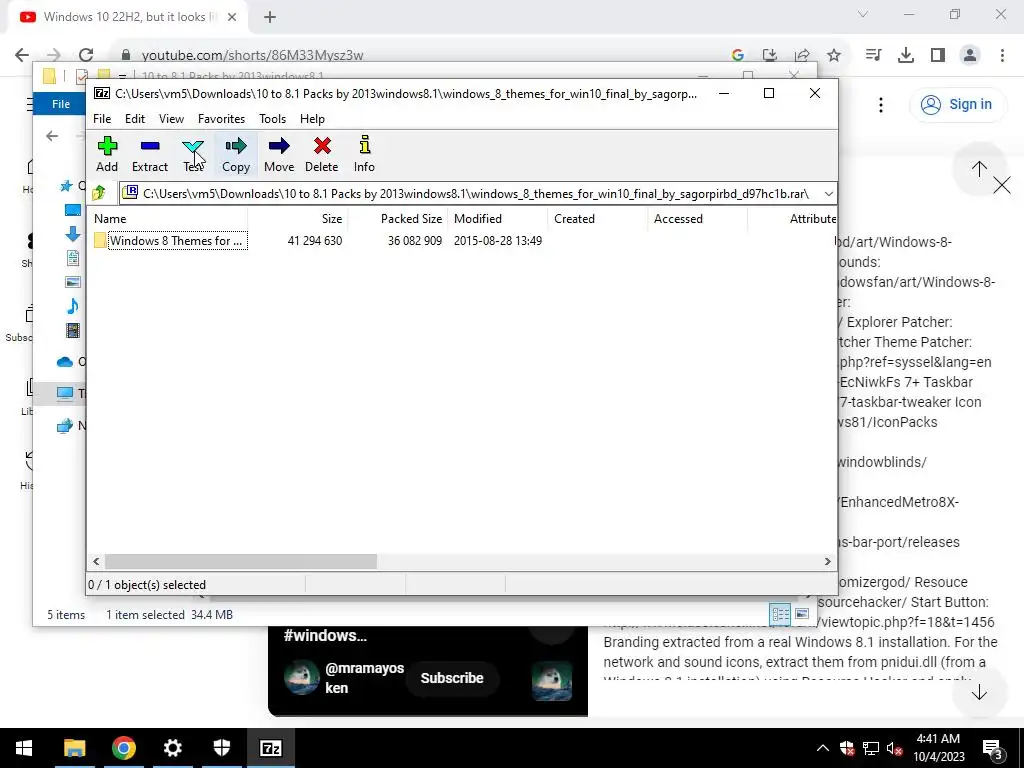Image resolution: width=1024 pixels, height=768 pixels.
Task: Go up one folder level in 7-Zip
Action: [x=99, y=193]
